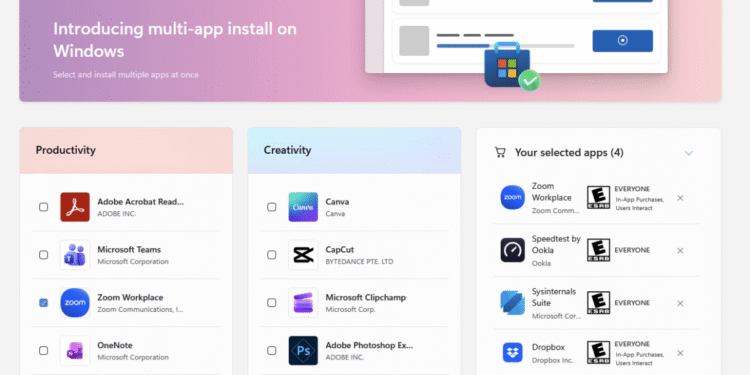The height and width of the screenshot is (375, 750).
Task: Click the 'Microsoft Clipchamp' app name
Action: pos(365,298)
